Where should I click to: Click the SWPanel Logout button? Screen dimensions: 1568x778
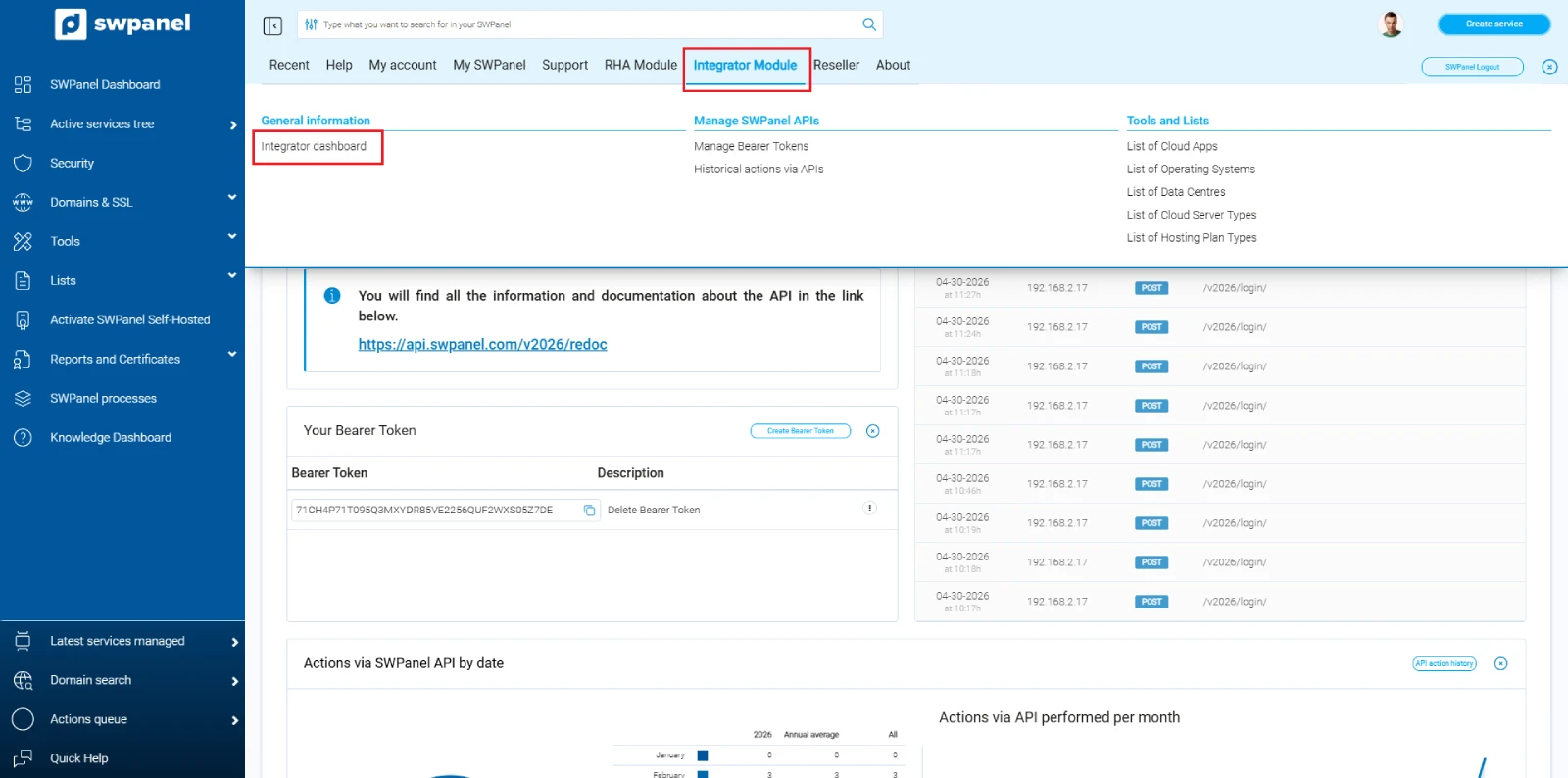click(x=1472, y=67)
